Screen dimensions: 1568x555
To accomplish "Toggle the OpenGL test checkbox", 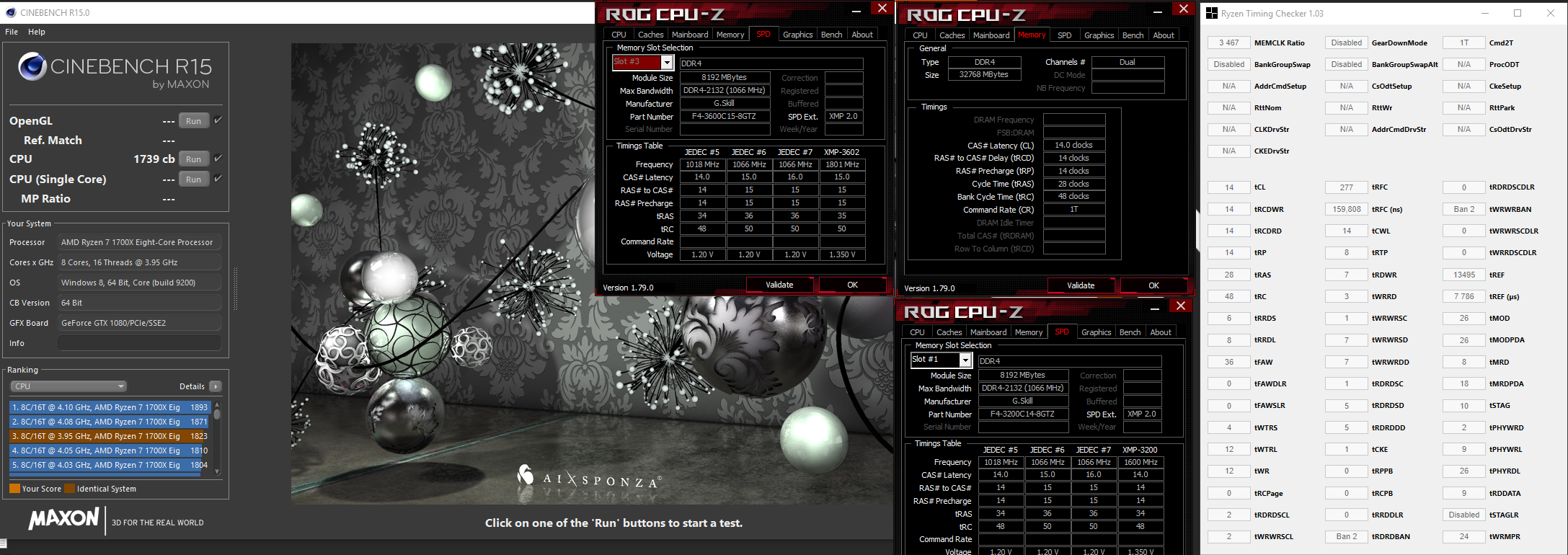I will pos(218,120).
